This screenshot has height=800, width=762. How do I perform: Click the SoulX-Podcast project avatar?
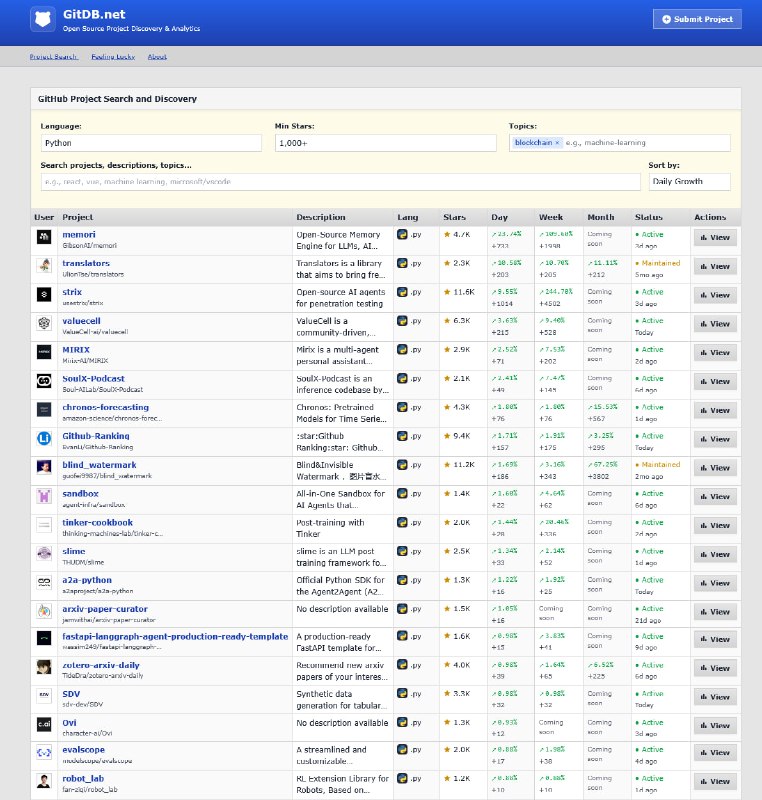pyautogui.click(x=44, y=380)
